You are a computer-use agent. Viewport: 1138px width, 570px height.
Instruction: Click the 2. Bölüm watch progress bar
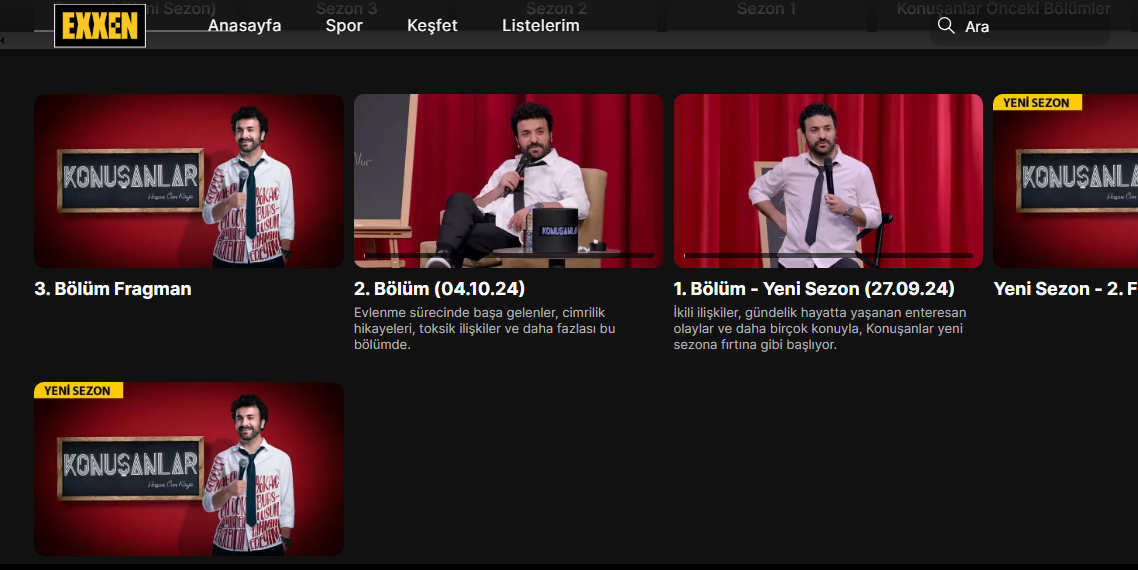[x=509, y=256]
